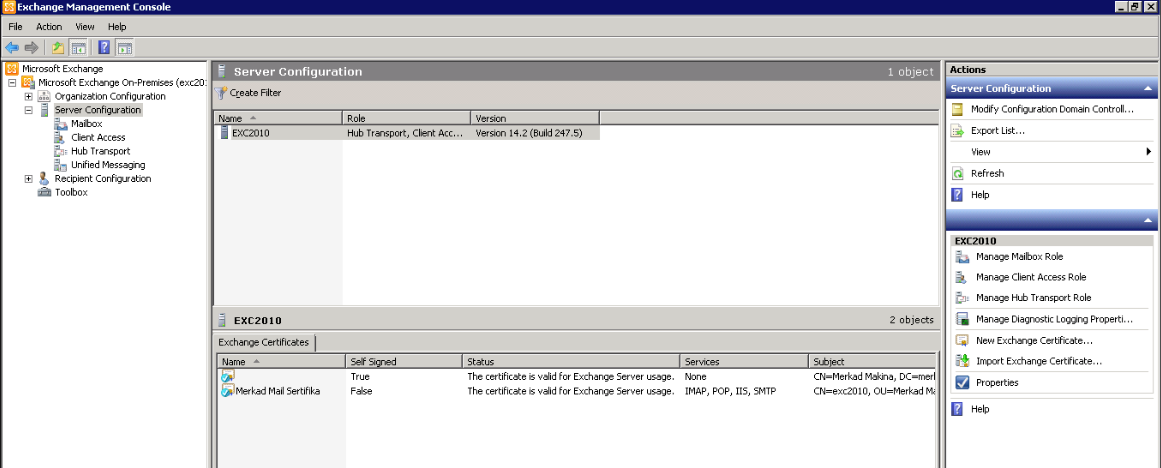Open Recipient Configuration in the tree

[103, 178]
